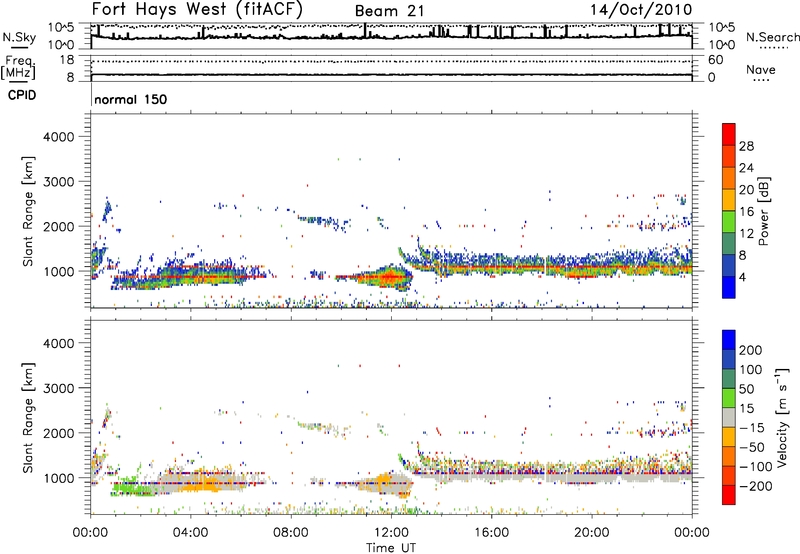Click the 'Time UT' axis label
Image resolution: width=800 pixels, height=554 pixels.
pos(391,548)
